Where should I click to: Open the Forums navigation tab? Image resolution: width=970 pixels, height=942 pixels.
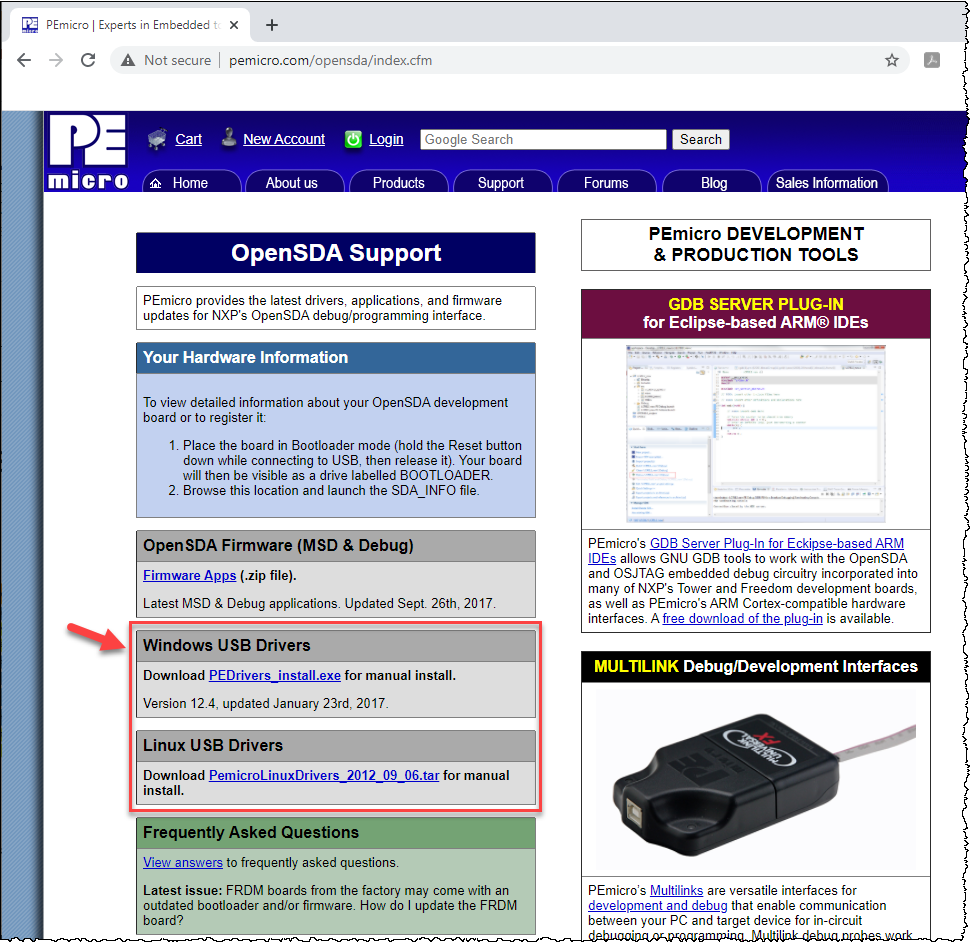tap(606, 181)
